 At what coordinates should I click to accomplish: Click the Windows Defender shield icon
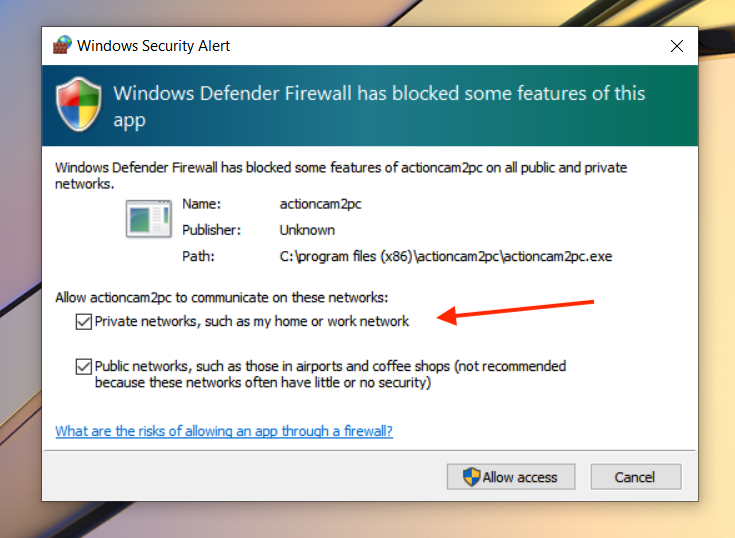point(78,105)
